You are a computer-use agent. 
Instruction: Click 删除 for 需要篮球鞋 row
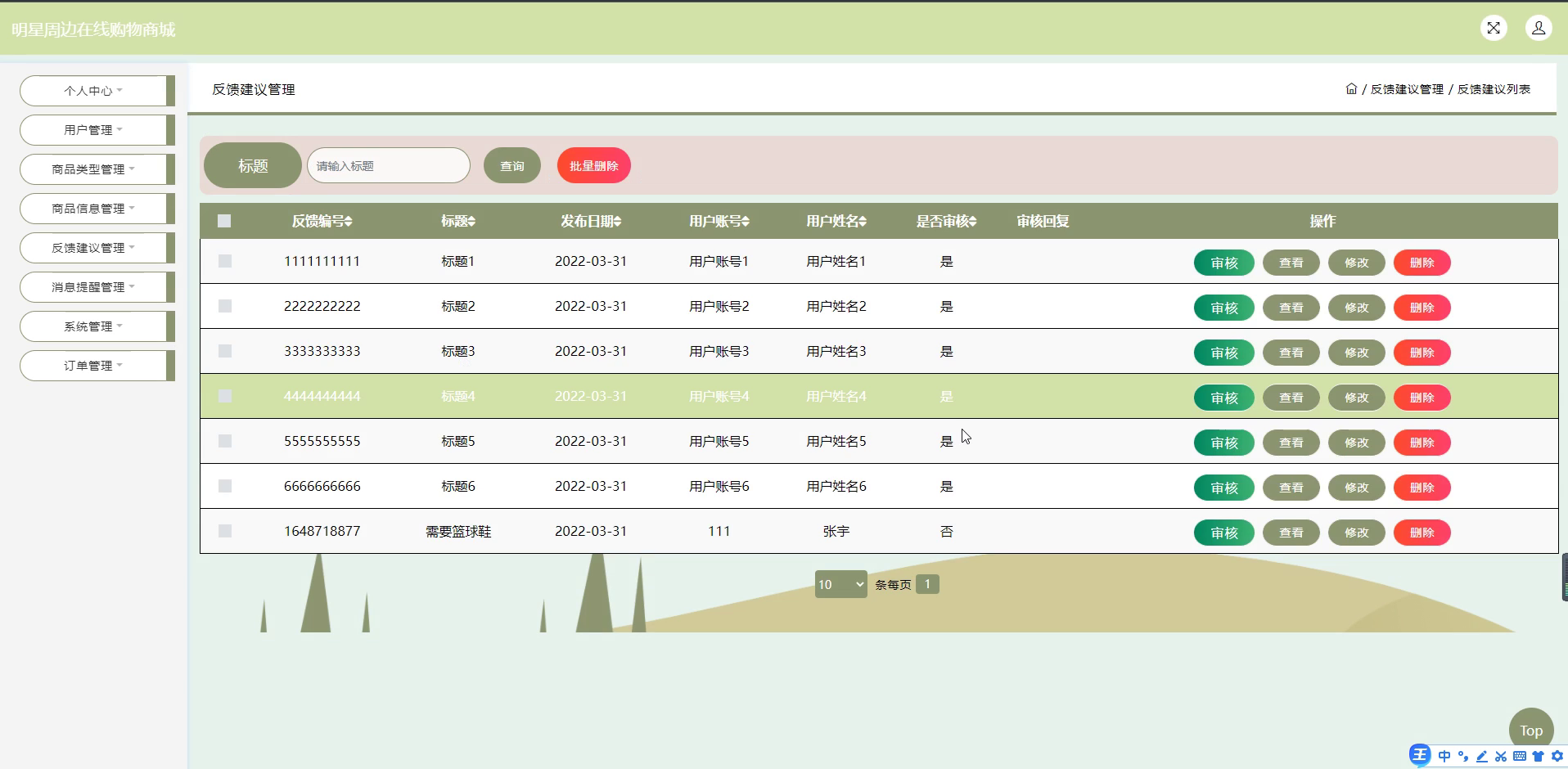click(x=1422, y=533)
